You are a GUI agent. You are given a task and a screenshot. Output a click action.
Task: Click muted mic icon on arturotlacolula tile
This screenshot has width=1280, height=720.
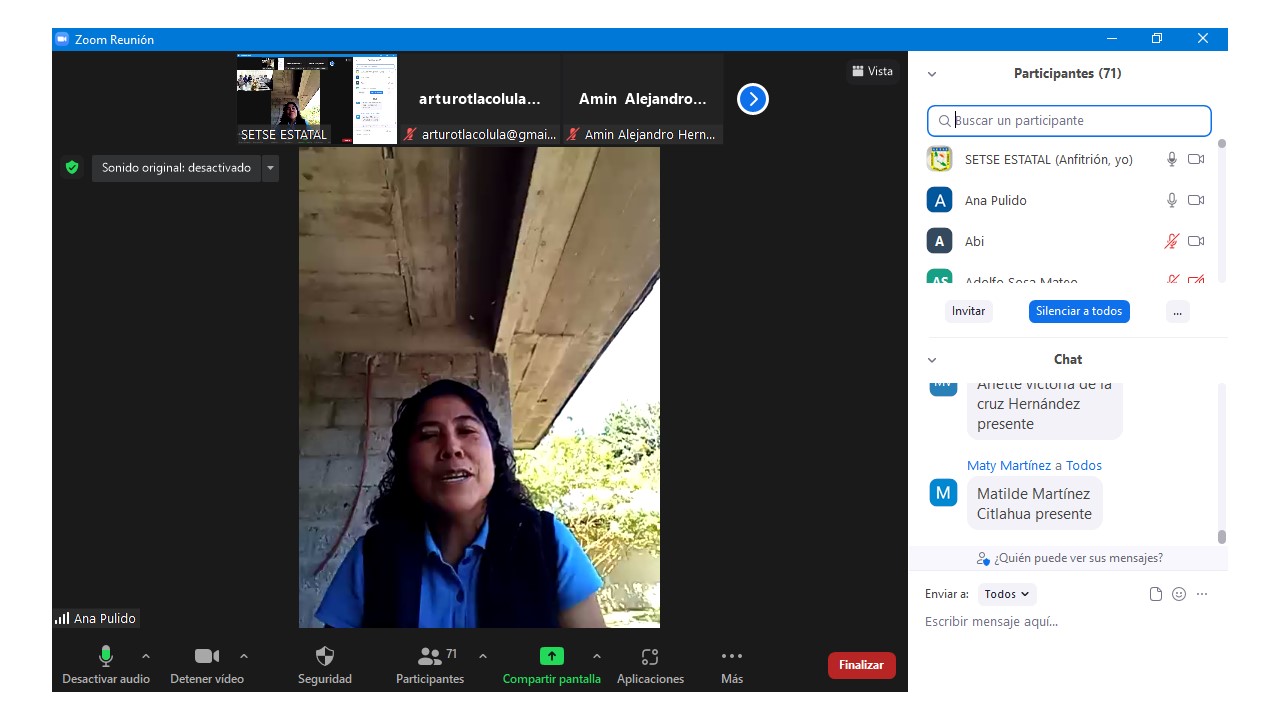410,135
